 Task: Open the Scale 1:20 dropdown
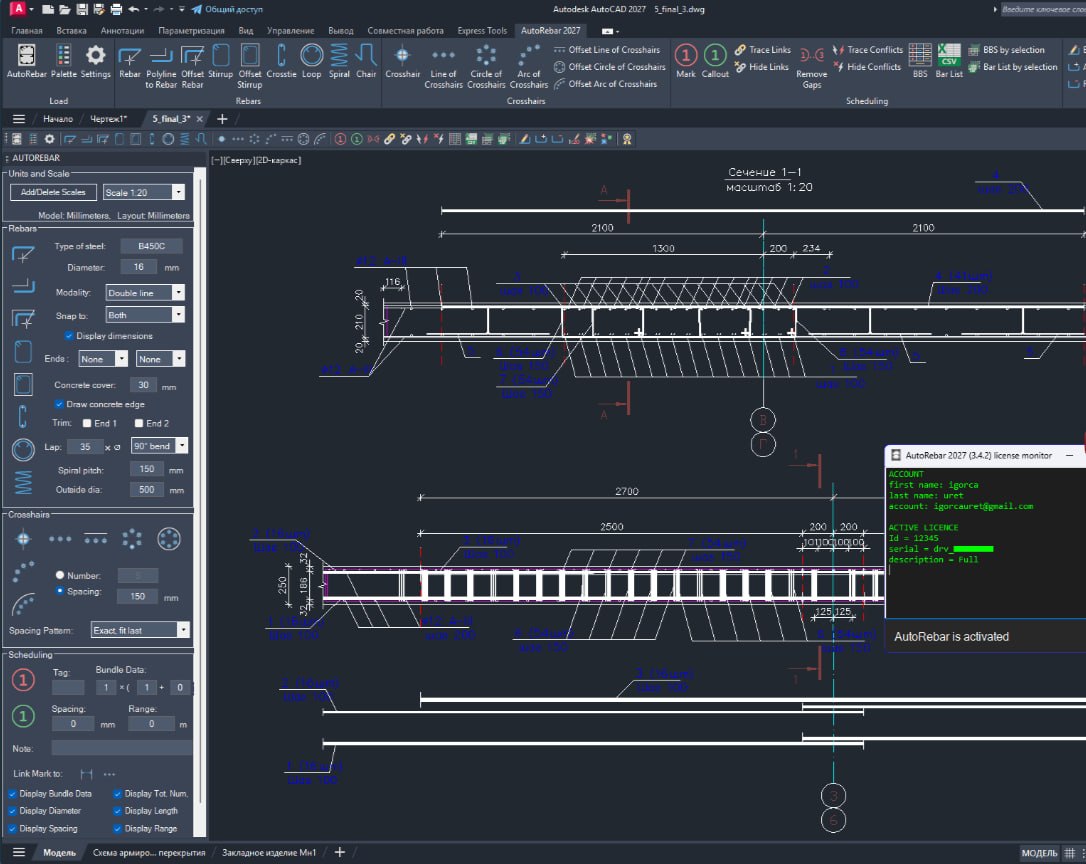coord(144,192)
